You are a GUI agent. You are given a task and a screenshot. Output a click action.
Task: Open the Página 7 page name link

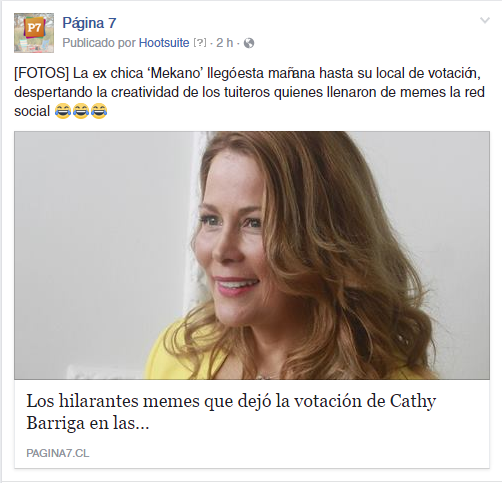tap(89, 23)
